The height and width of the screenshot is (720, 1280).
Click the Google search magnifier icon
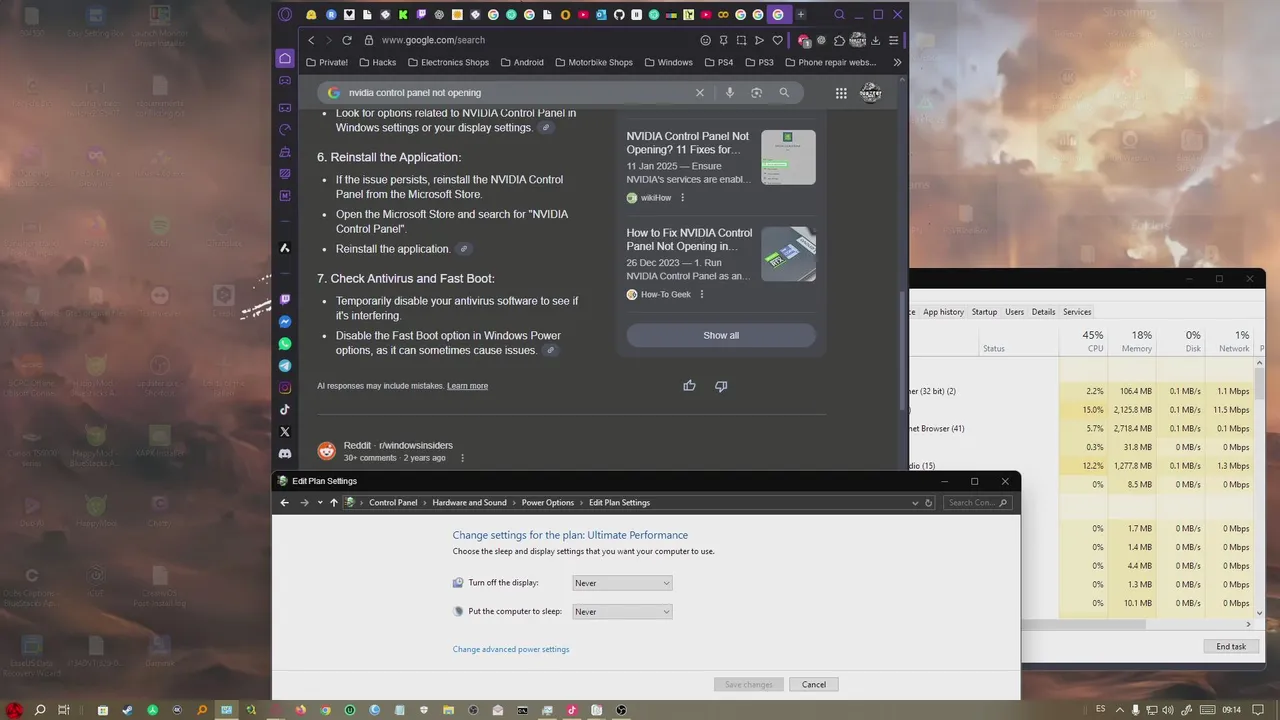[784, 92]
